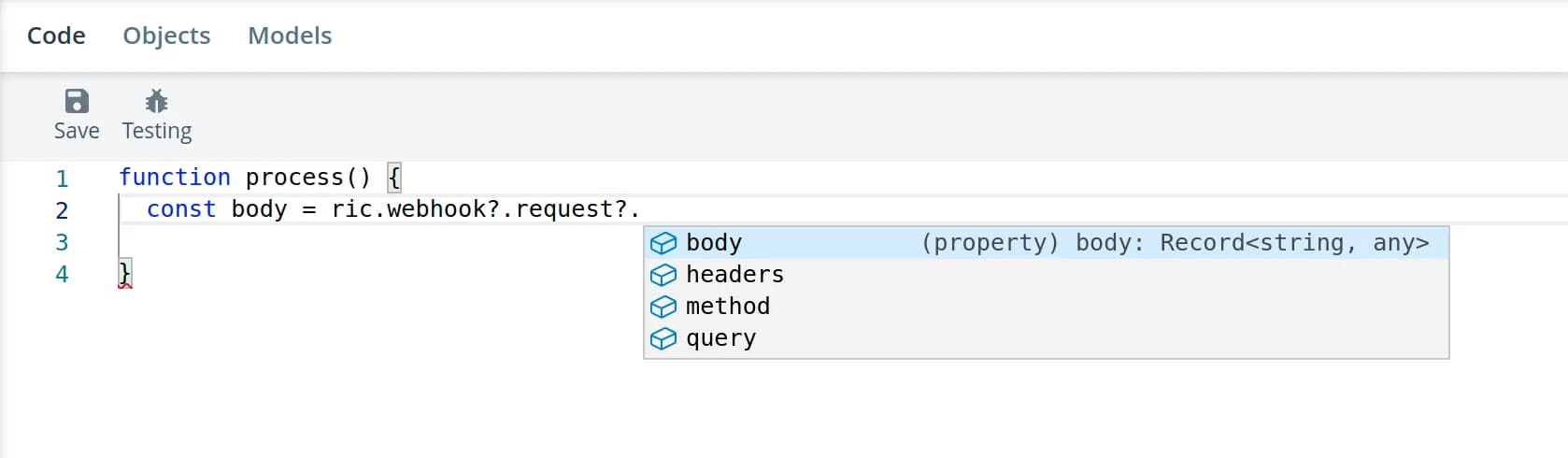
Task: Click the Testing button label
Action: point(156,131)
